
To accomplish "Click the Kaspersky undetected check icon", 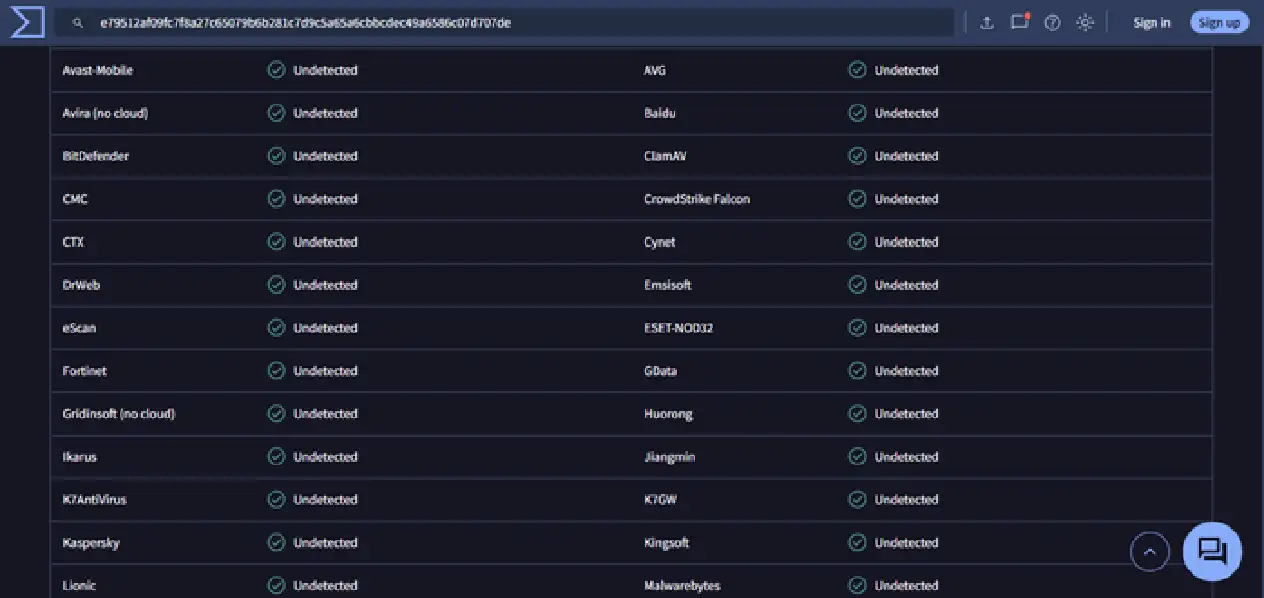I will 276,543.
